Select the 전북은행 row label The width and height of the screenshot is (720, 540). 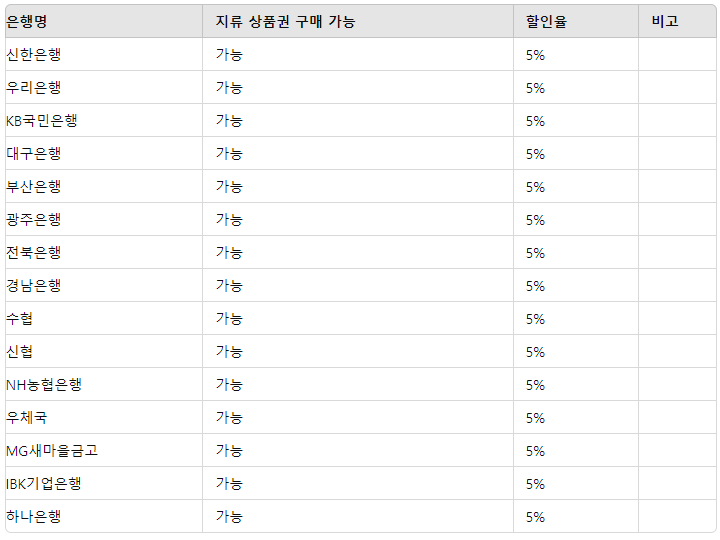click(x=34, y=253)
